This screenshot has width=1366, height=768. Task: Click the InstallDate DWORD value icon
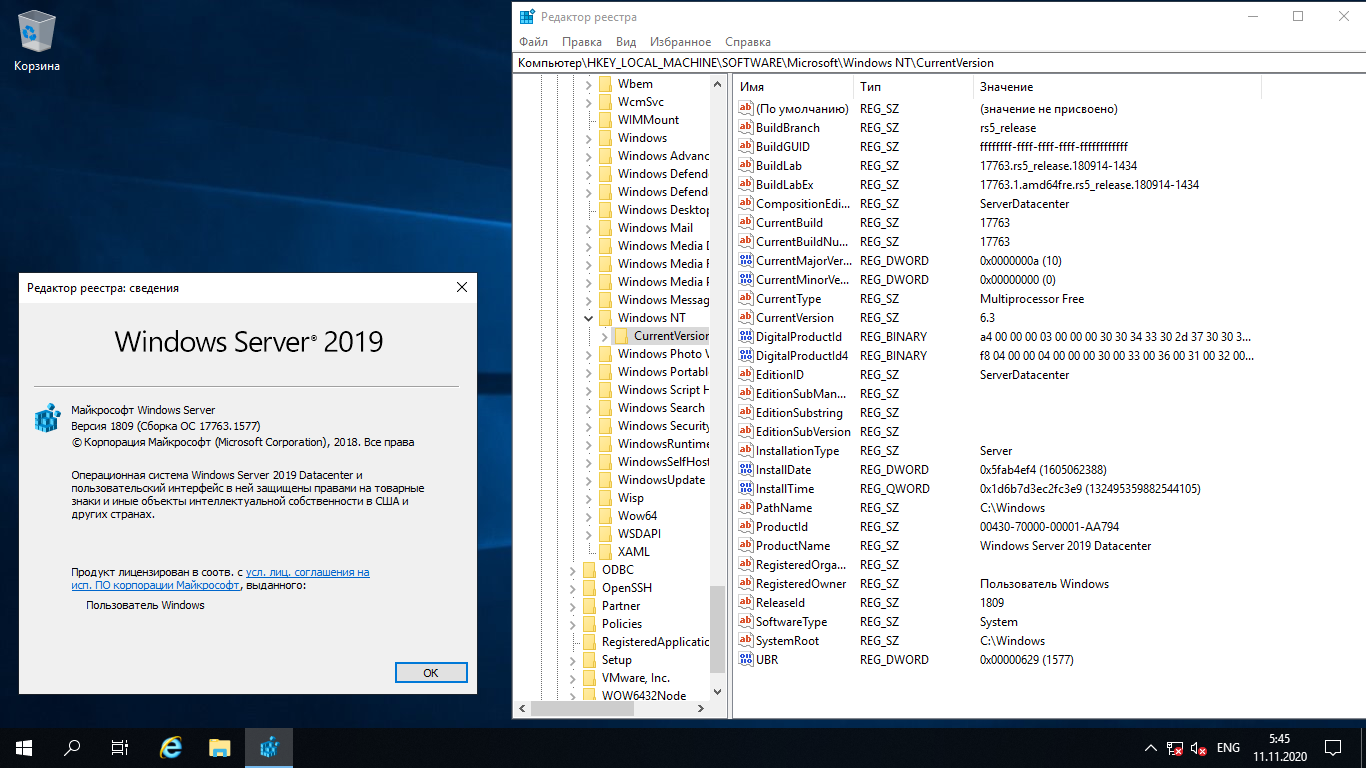coord(745,470)
